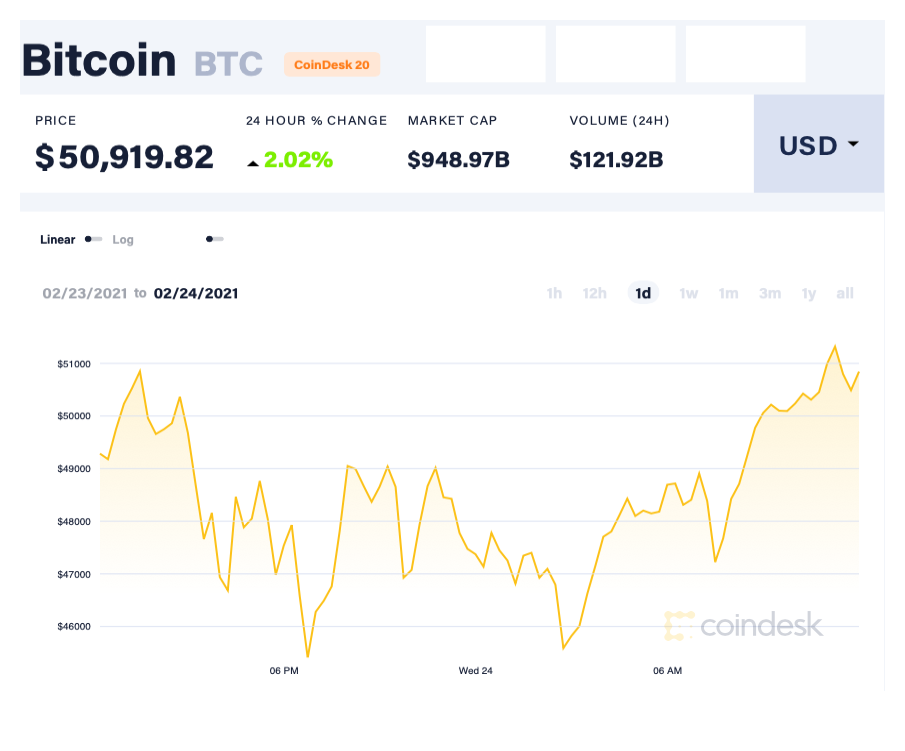Select the 1h time range tab
The image size is (905, 751).
click(x=554, y=293)
